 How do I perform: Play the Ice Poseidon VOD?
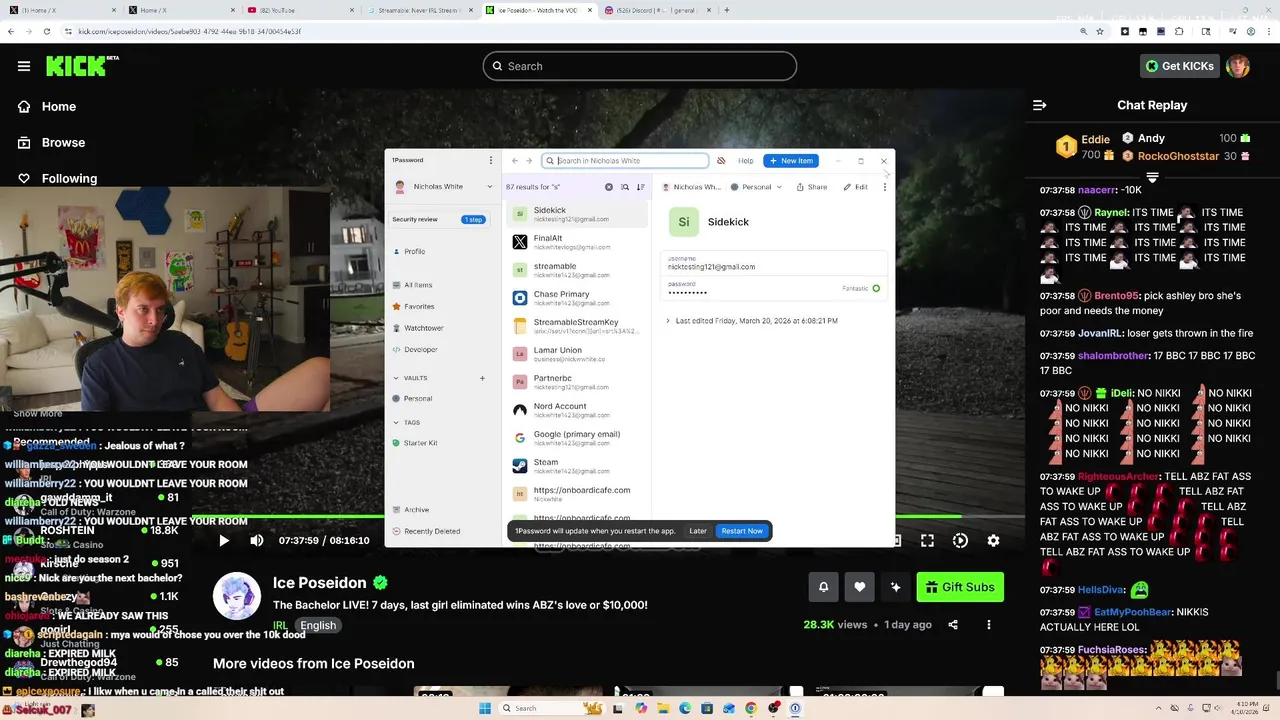tap(224, 540)
